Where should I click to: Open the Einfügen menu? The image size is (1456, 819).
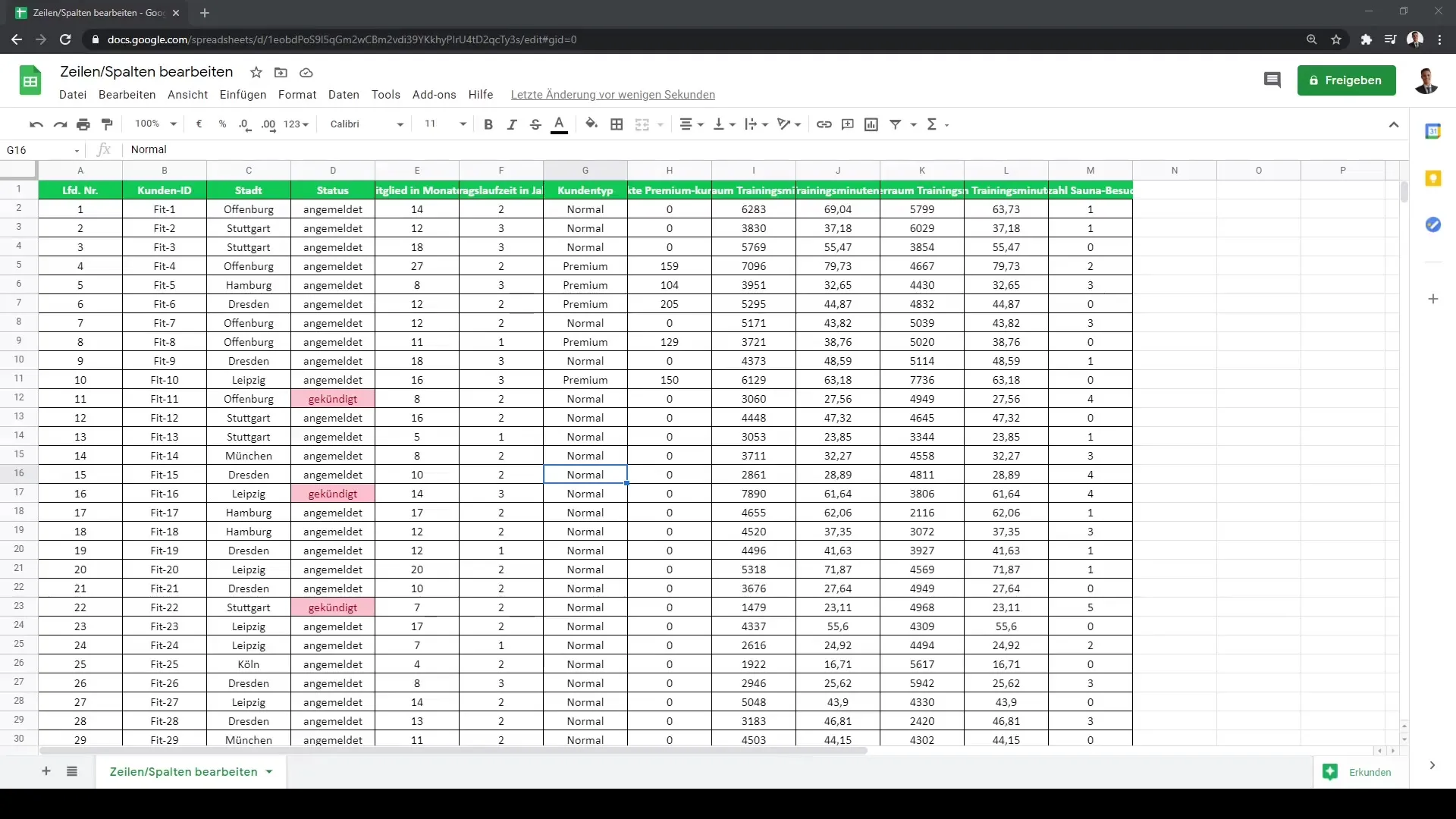coord(242,94)
